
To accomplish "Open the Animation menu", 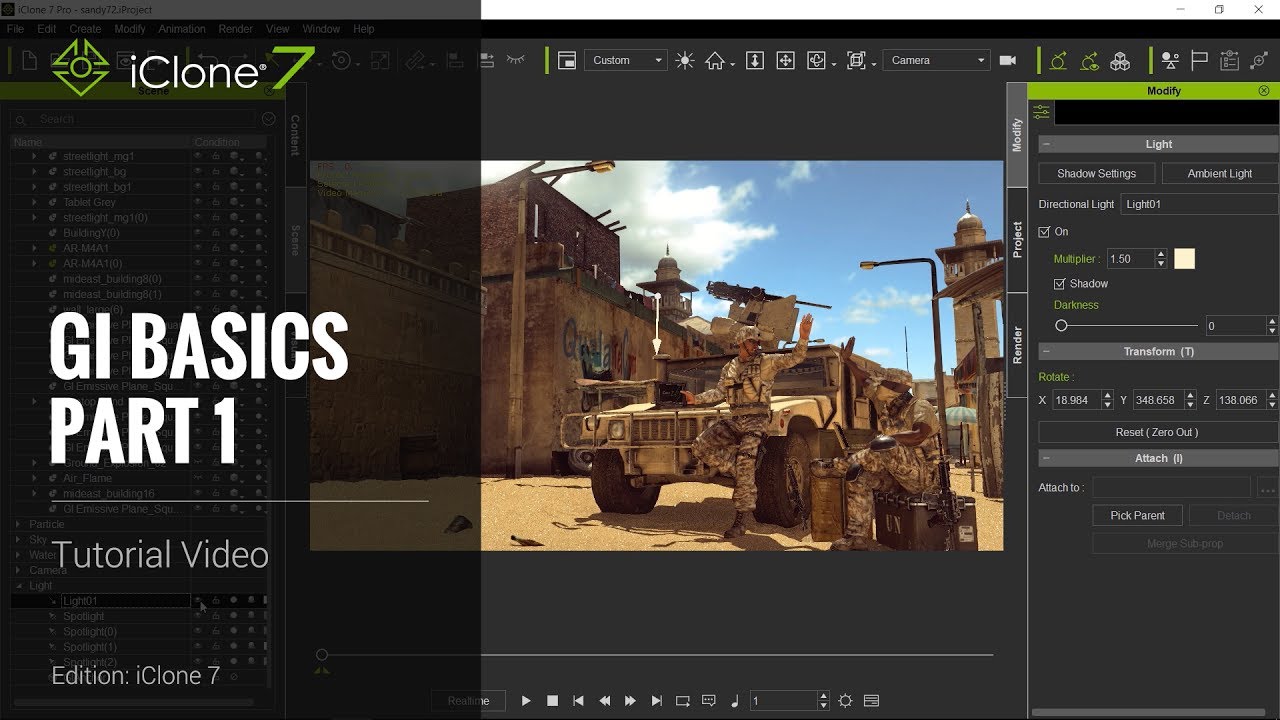I will point(182,29).
